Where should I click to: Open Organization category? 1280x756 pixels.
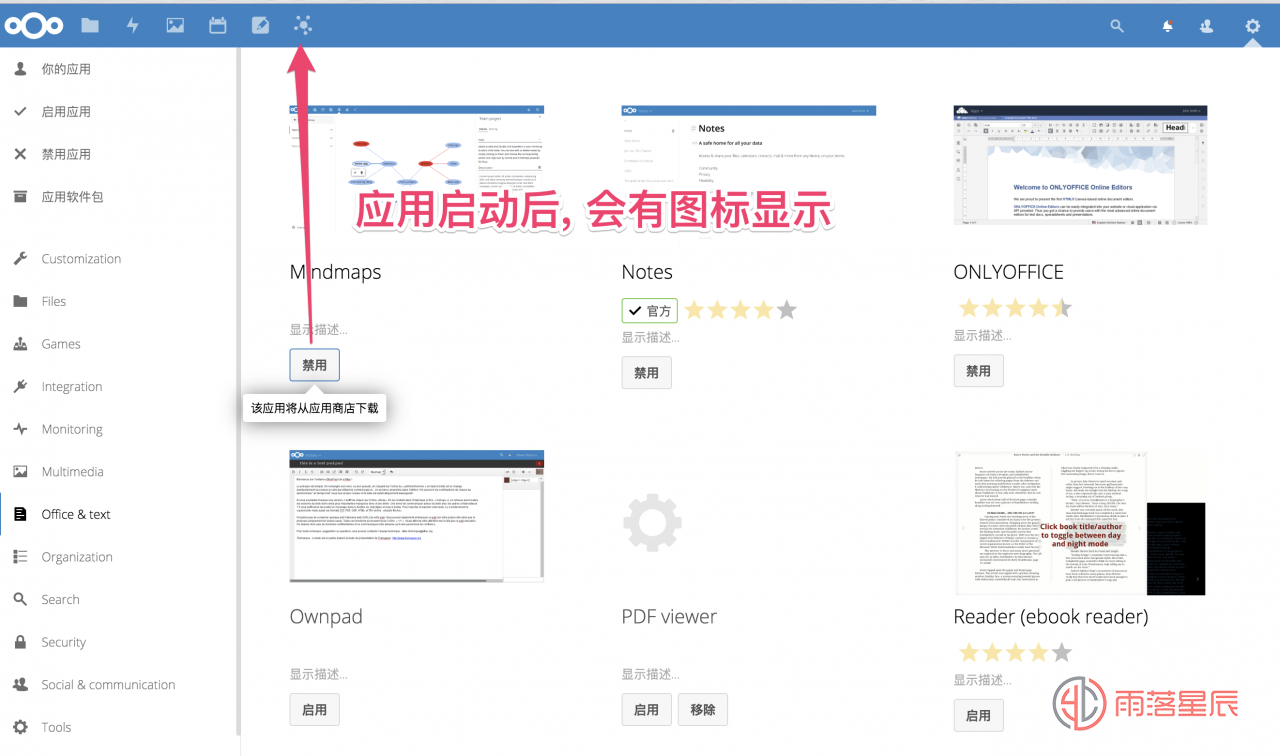coord(77,557)
